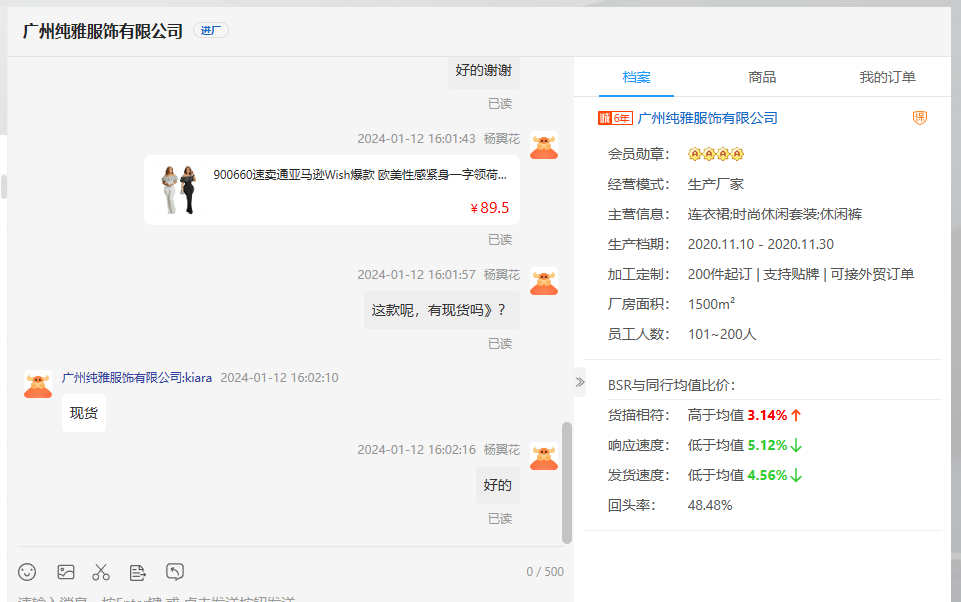Open the quick phrases document icon
This screenshot has width=961, height=602.
coord(138,572)
